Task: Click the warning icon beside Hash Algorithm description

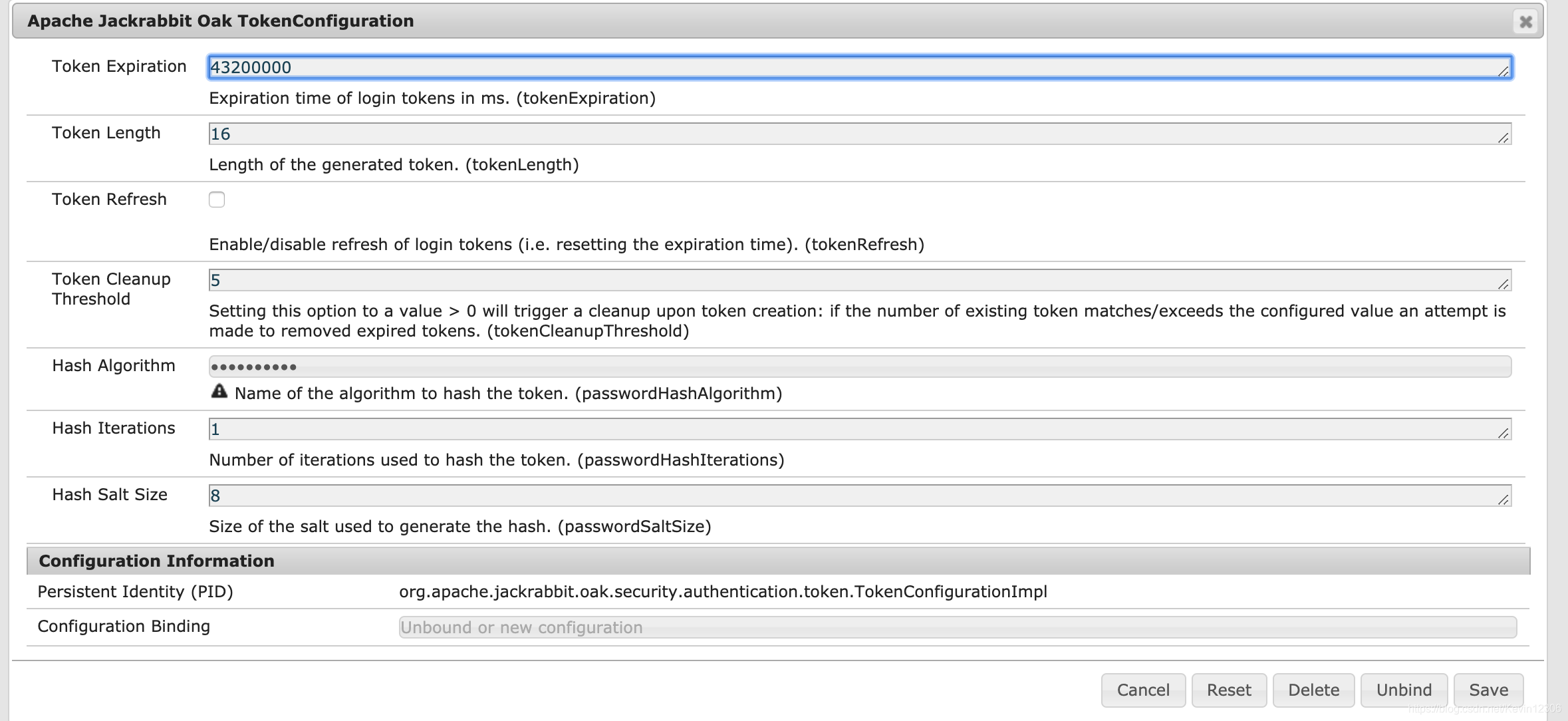Action: (x=219, y=392)
